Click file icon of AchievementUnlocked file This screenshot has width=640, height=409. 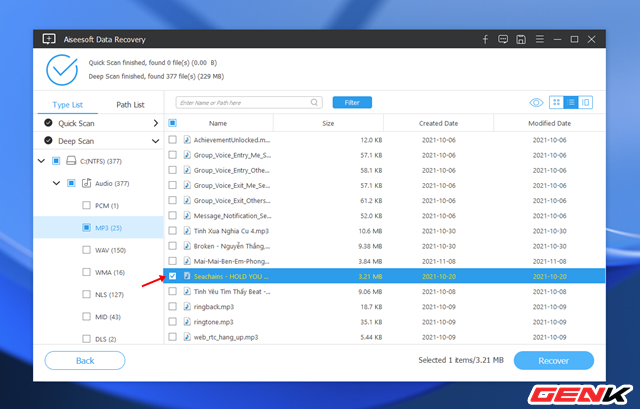tap(187, 140)
